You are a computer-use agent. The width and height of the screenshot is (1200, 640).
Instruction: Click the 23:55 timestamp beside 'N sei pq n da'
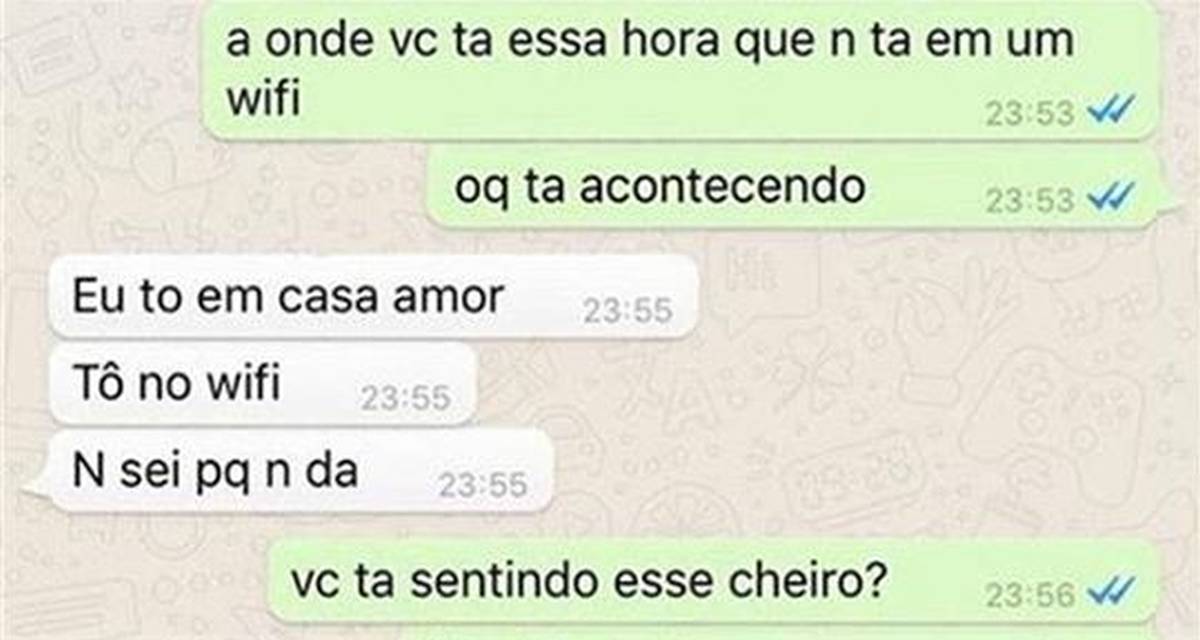click(x=483, y=487)
